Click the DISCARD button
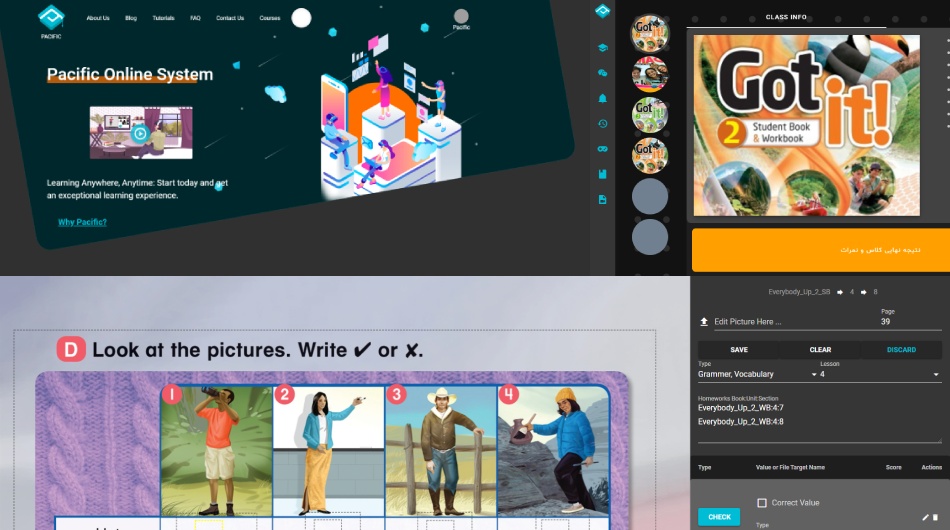 (902, 349)
